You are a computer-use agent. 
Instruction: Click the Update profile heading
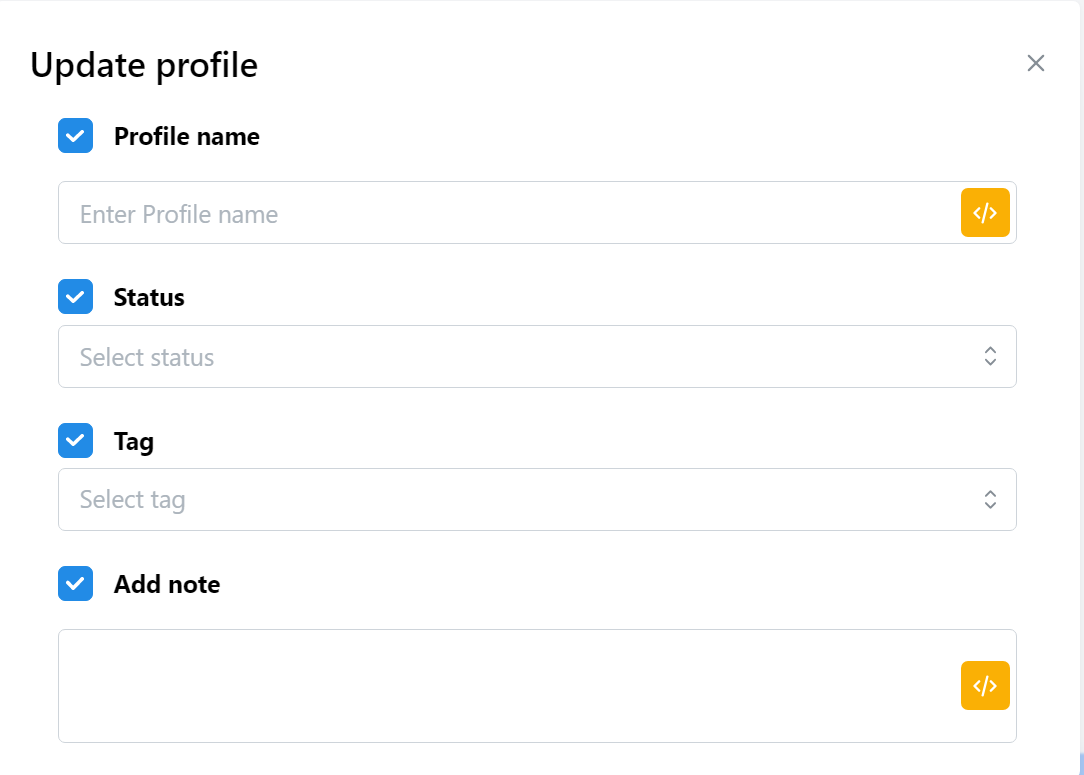click(144, 65)
